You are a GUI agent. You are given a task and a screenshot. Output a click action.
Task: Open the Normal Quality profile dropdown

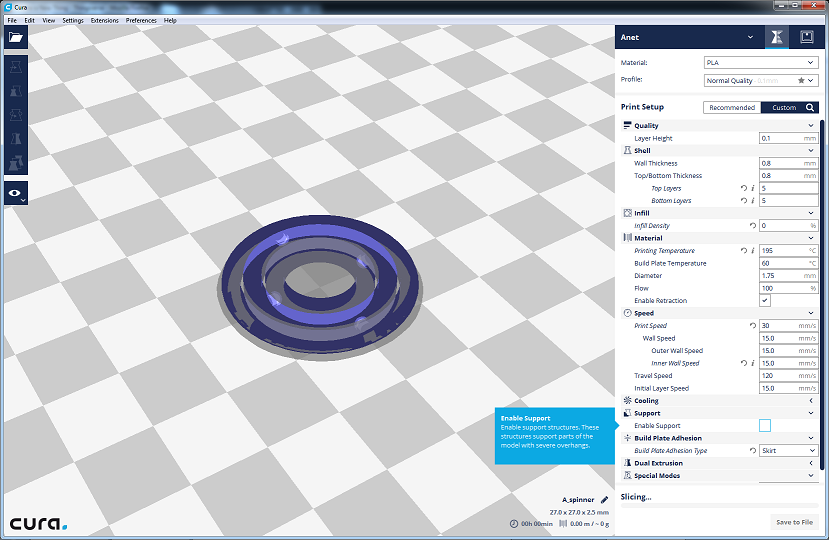click(761, 80)
